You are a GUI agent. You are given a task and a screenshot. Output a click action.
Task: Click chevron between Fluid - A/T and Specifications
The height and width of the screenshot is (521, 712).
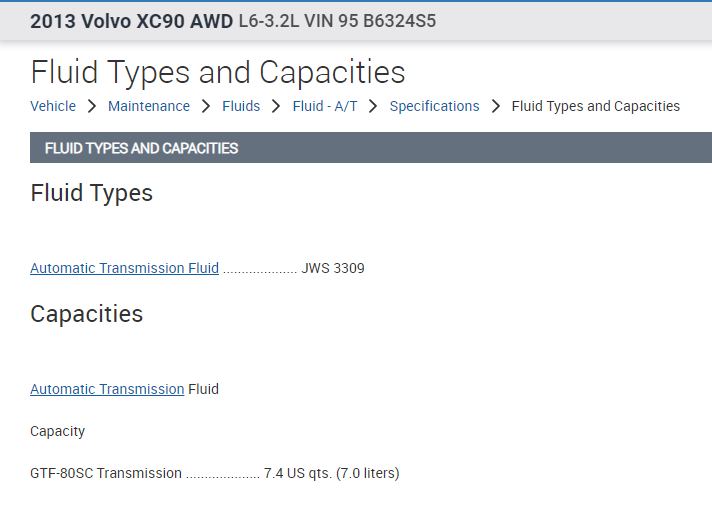(373, 106)
